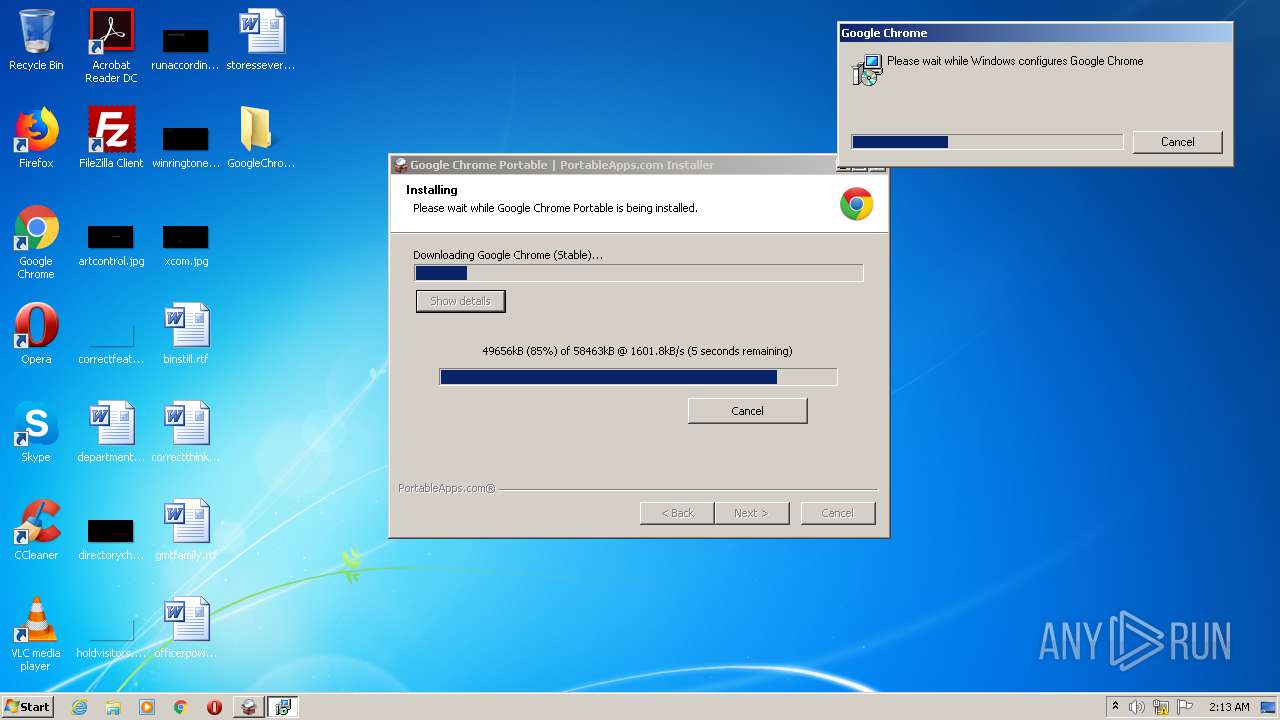Click the installer's bottom Cancel button
1280x720 pixels.
tap(837, 513)
